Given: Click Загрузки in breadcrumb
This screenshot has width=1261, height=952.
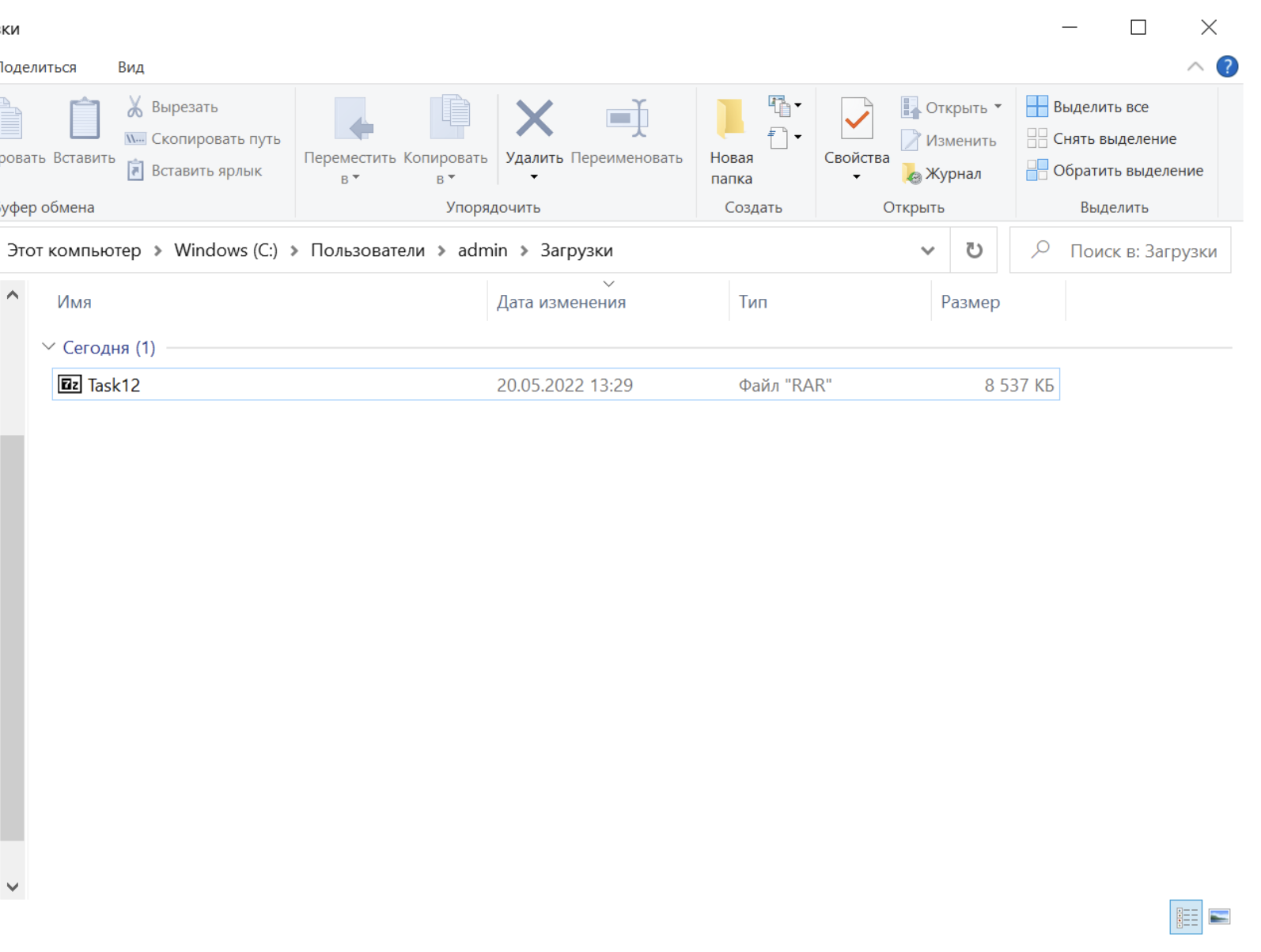Looking at the screenshot, I should click(577, 251).
